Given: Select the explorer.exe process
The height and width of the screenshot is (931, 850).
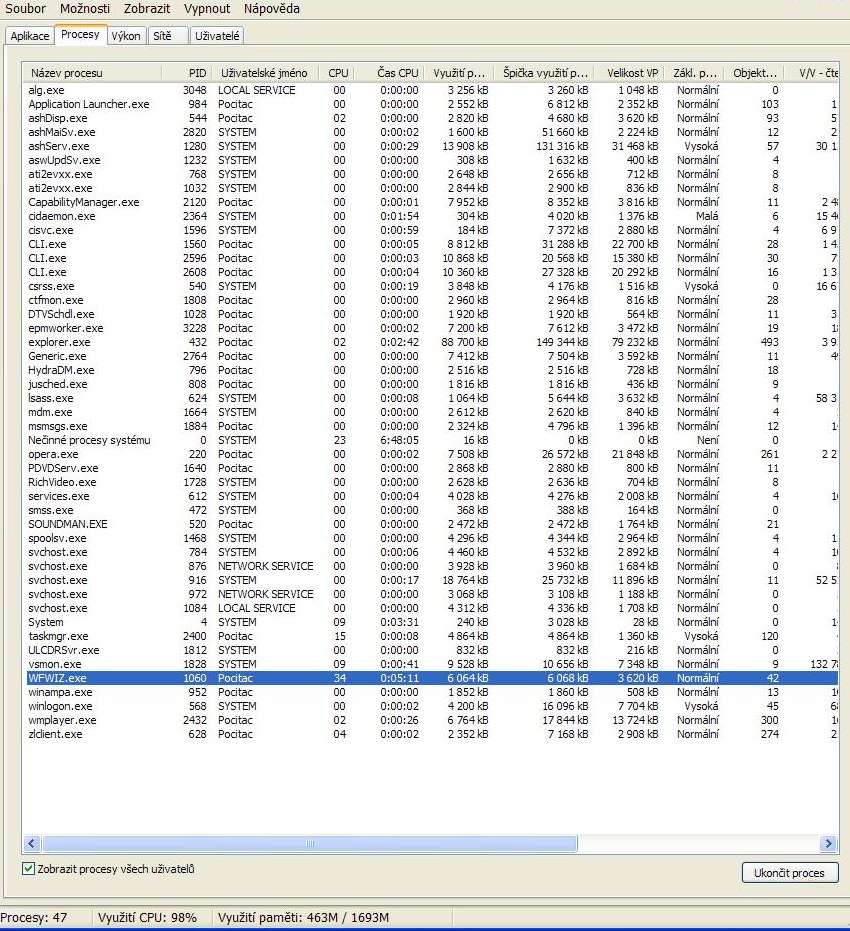Looking at the screenshot, I should 432,342.
